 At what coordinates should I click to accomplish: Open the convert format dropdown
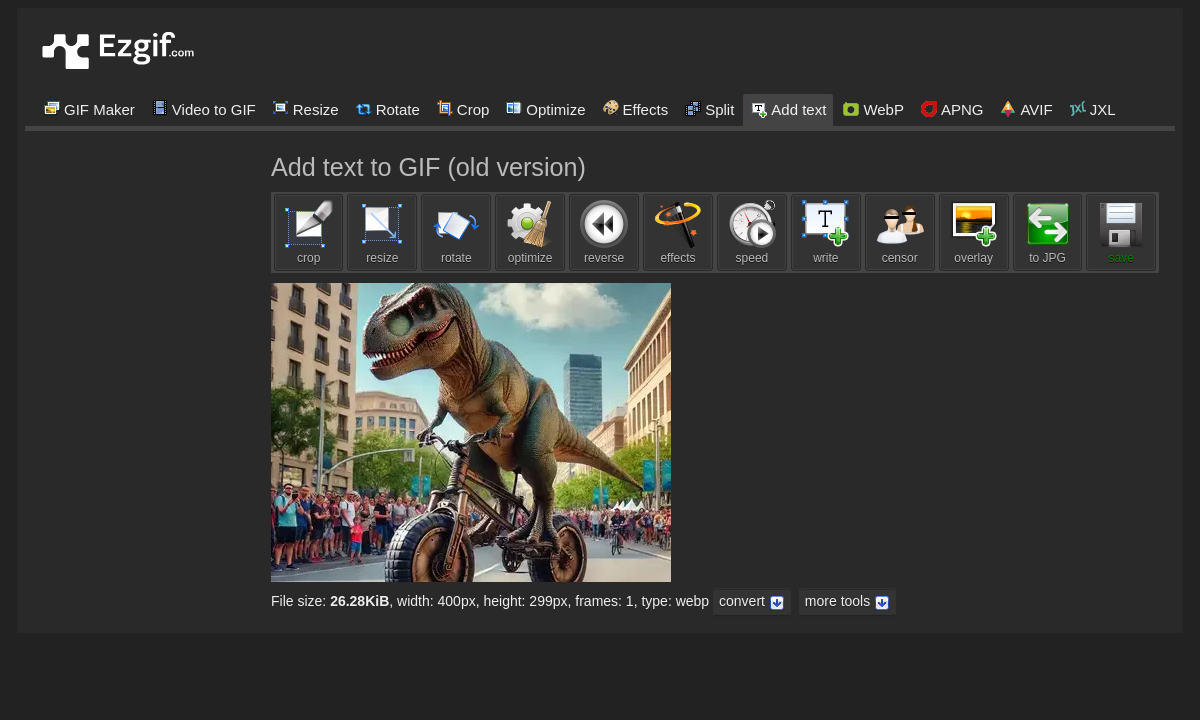pyautogui.click(x=751, y=601)
